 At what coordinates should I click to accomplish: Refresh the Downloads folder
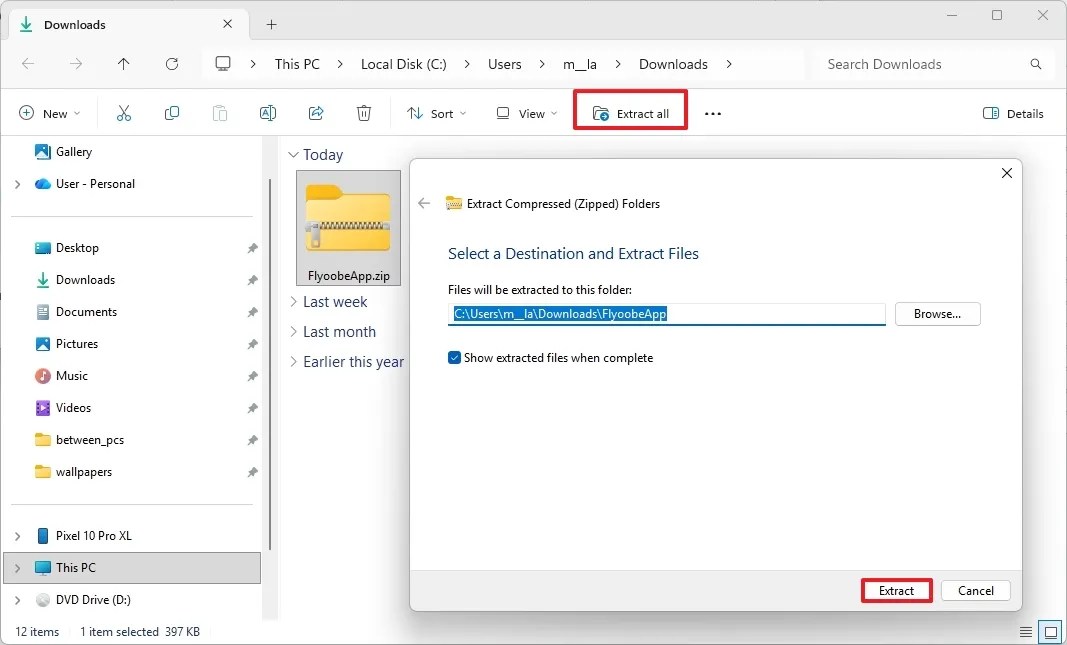tap(171, 64)
